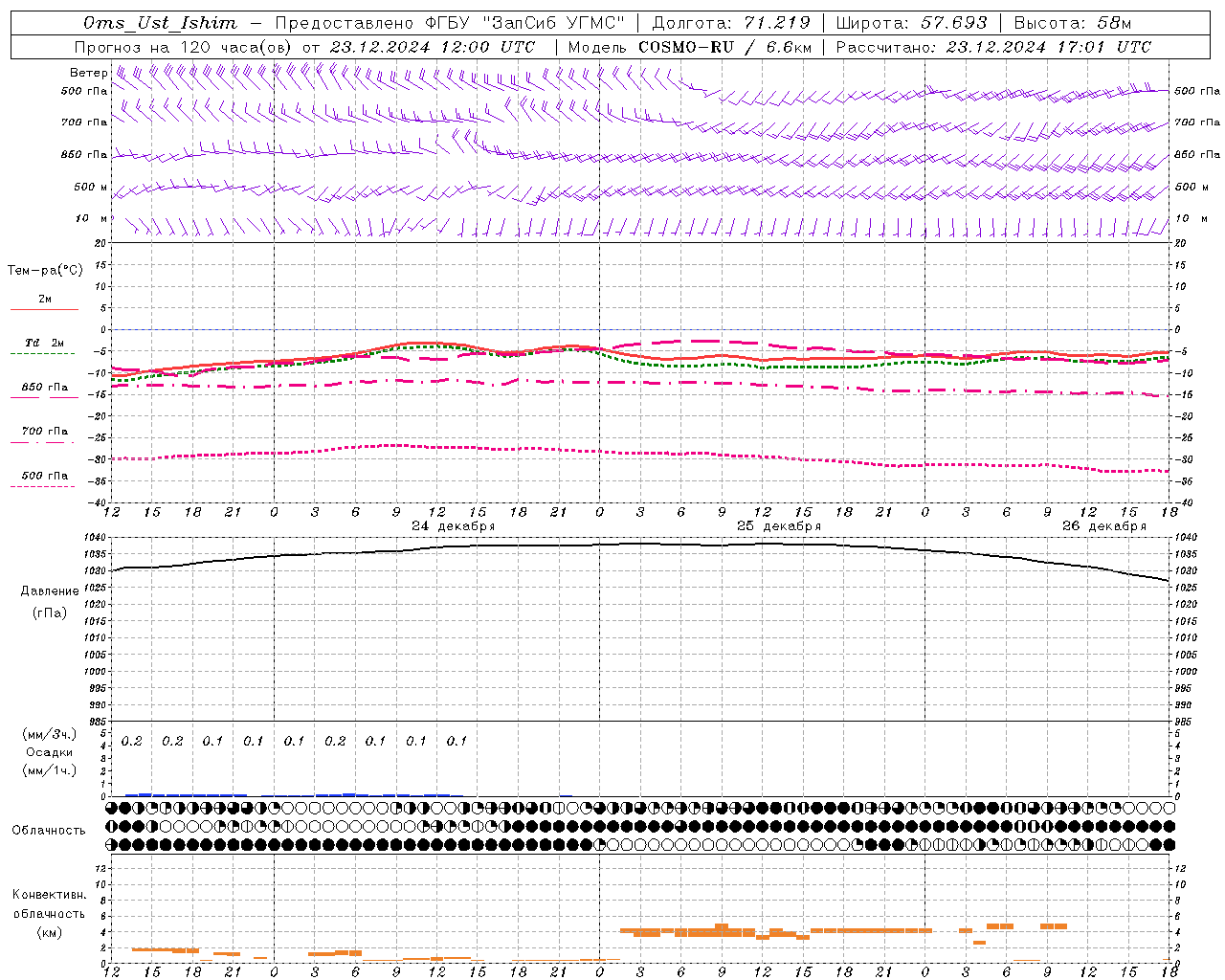Click the (гПа) unit label under Давление

(x=50, y=612)
